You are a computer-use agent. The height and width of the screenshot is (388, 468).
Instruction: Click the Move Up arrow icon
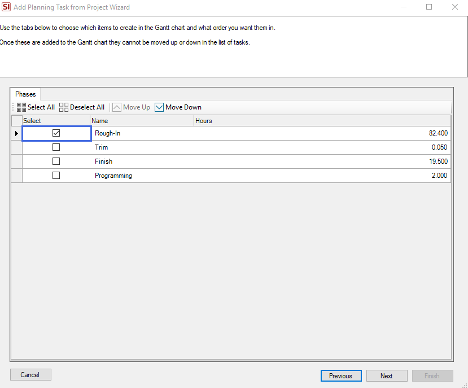pyautogui.click(x=117, y=107)
